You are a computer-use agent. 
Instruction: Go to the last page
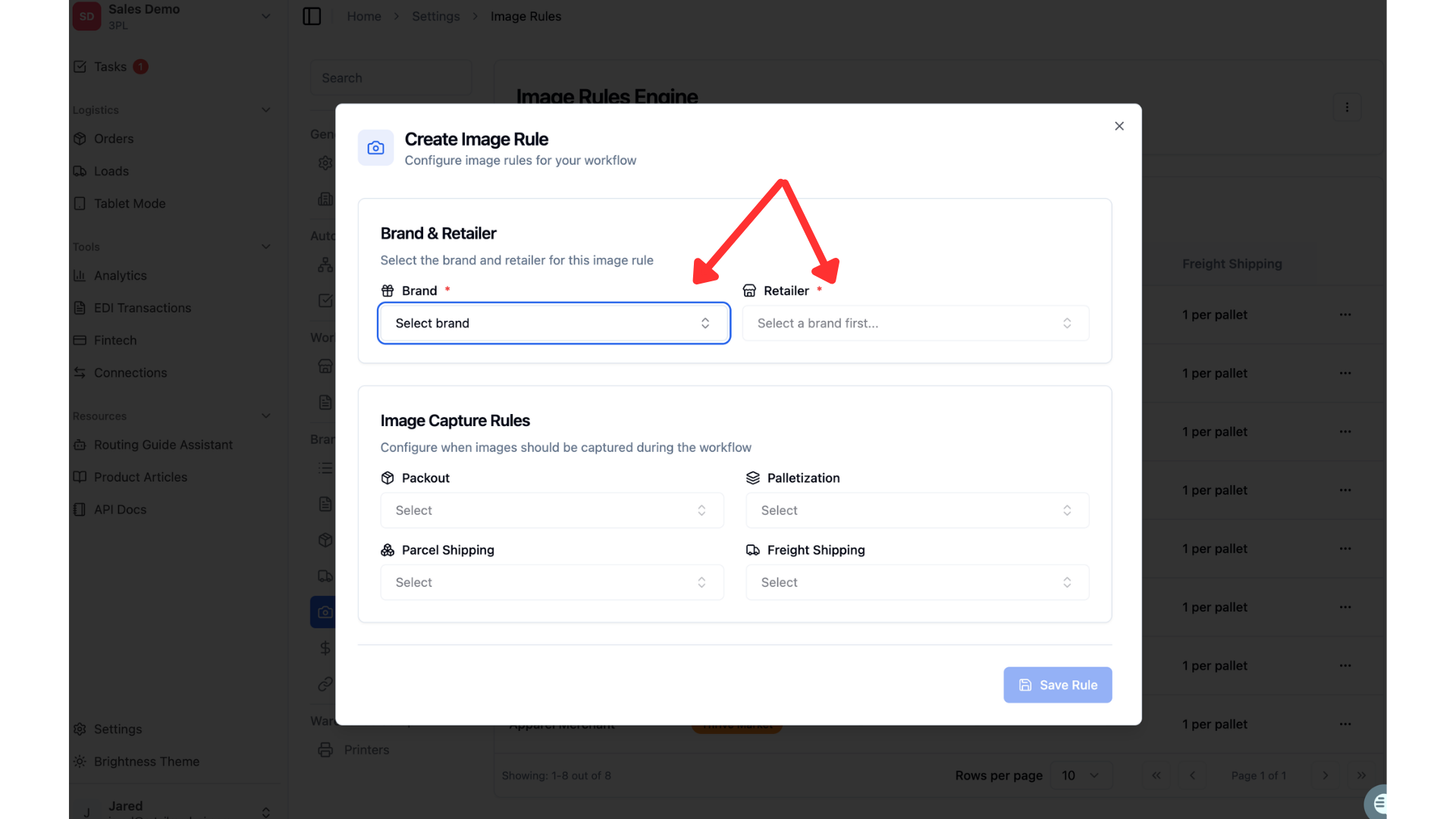(x=1361, y=775)
